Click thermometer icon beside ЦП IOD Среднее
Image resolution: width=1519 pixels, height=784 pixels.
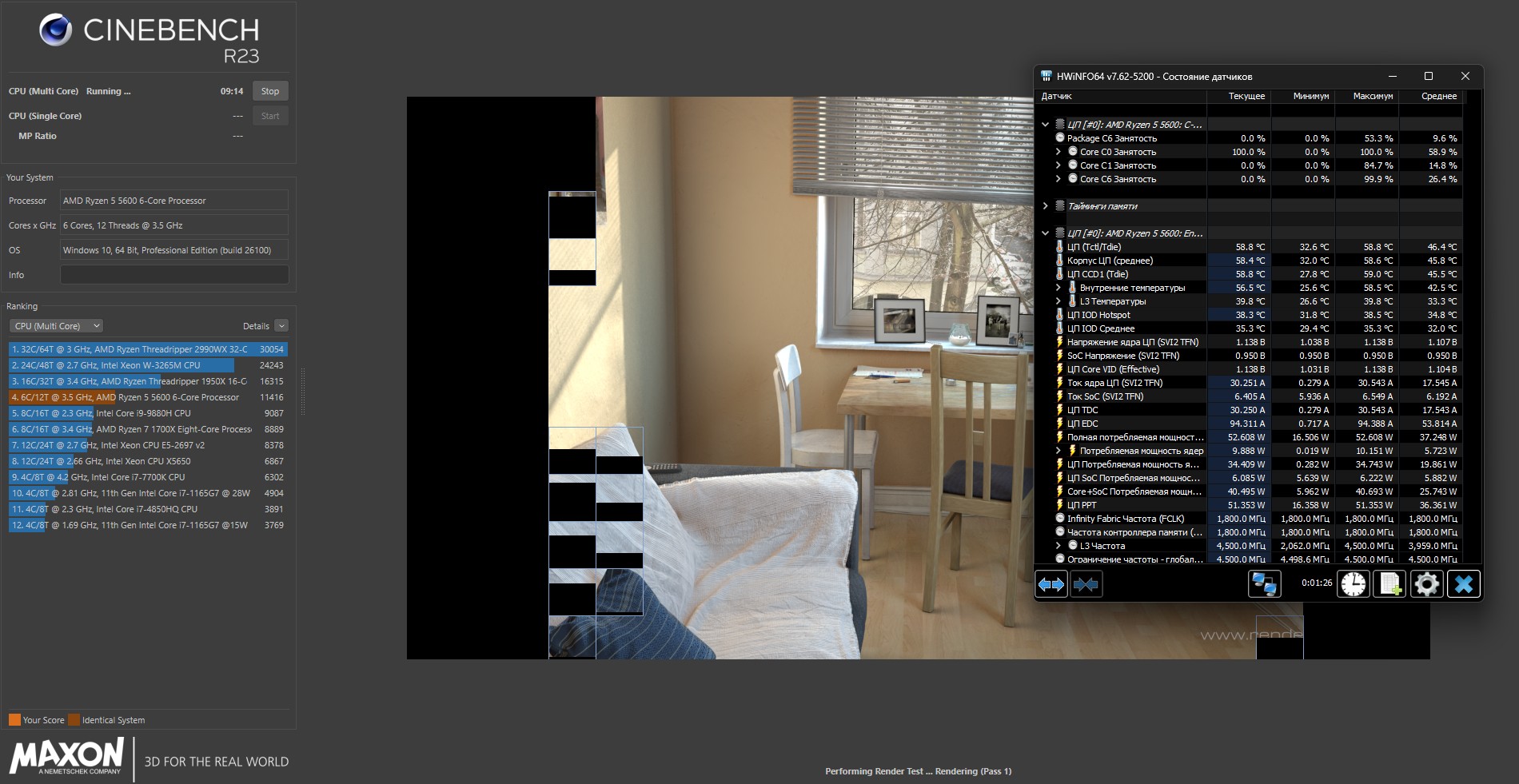pos(1060,328)
